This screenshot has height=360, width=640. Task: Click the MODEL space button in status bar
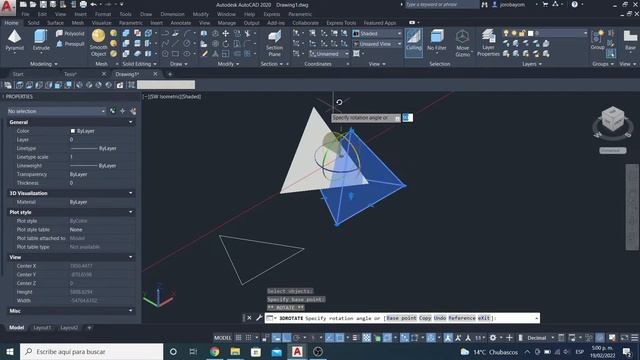222,338
